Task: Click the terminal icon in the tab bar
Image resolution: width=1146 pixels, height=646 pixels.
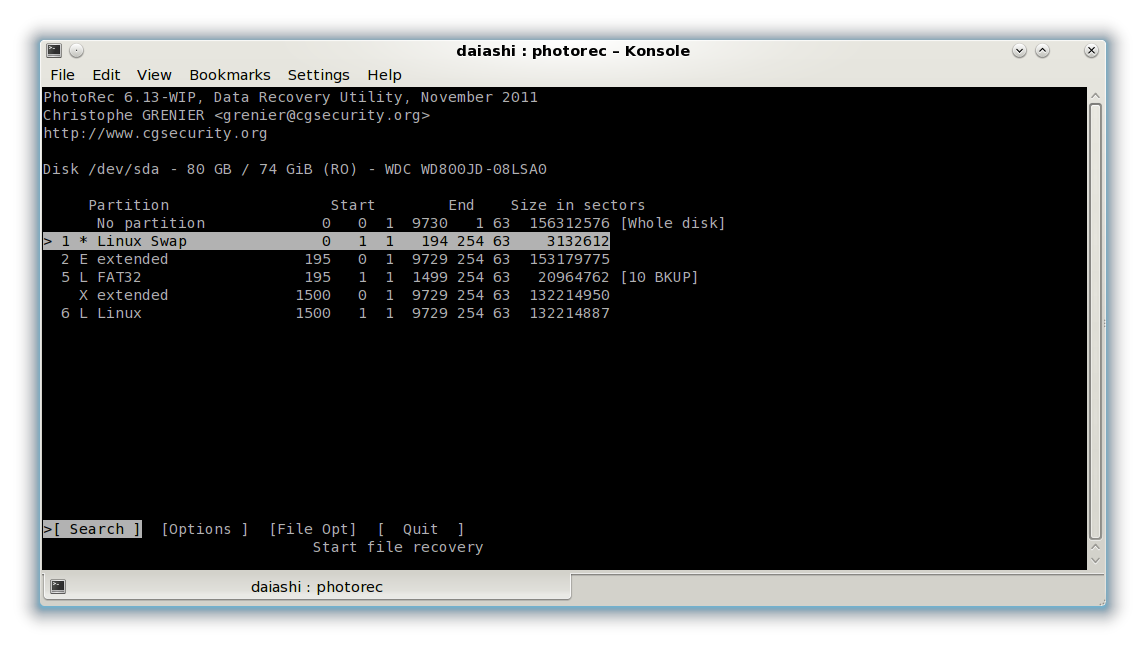Action: tap(58, 587)
